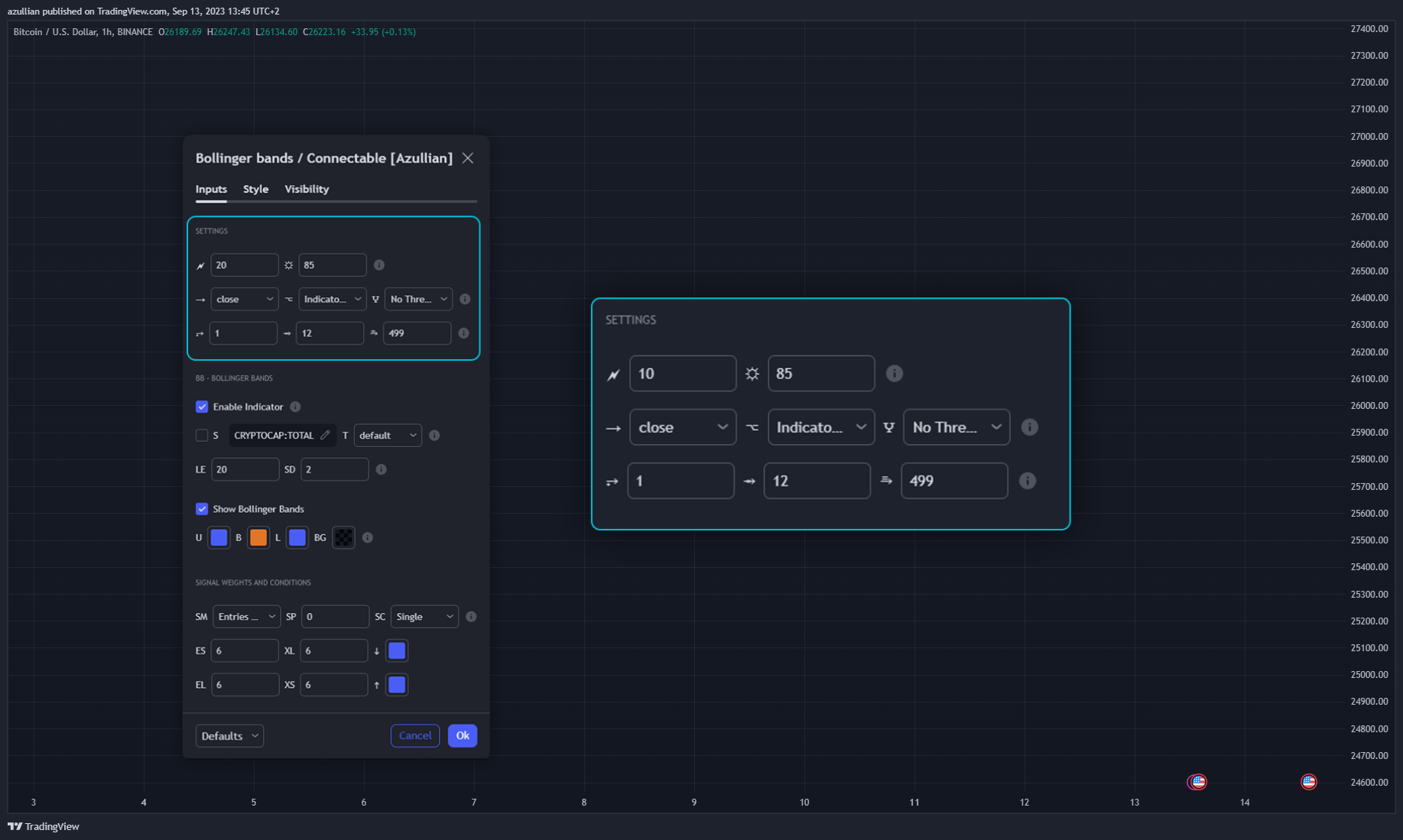The height and width of the screenshot is (840, 1403).
Task: Click the Cancel button
Action: [415, 735]
